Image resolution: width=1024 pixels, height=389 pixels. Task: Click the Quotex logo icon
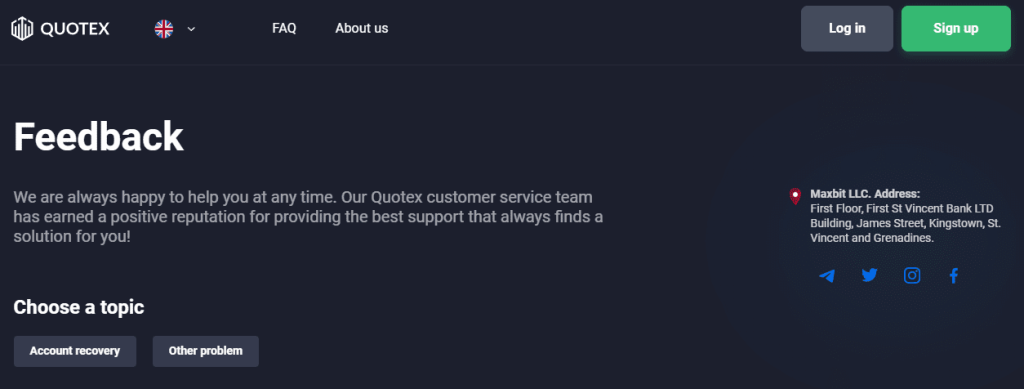(22, 29)
